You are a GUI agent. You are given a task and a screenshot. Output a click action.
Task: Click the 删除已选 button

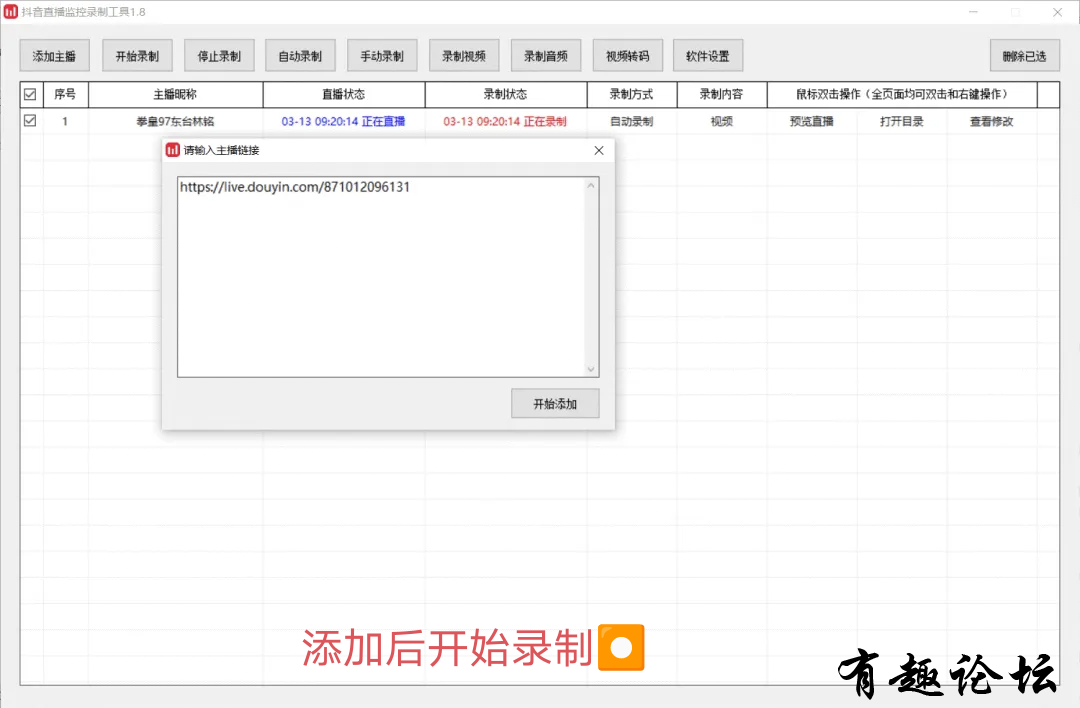pos(1025,56)
